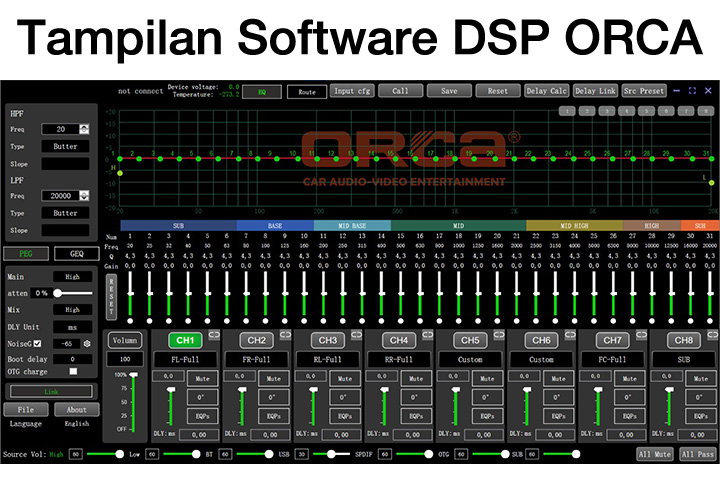Click the LPF Freq stepper arrows

click(x=84, y=196)
